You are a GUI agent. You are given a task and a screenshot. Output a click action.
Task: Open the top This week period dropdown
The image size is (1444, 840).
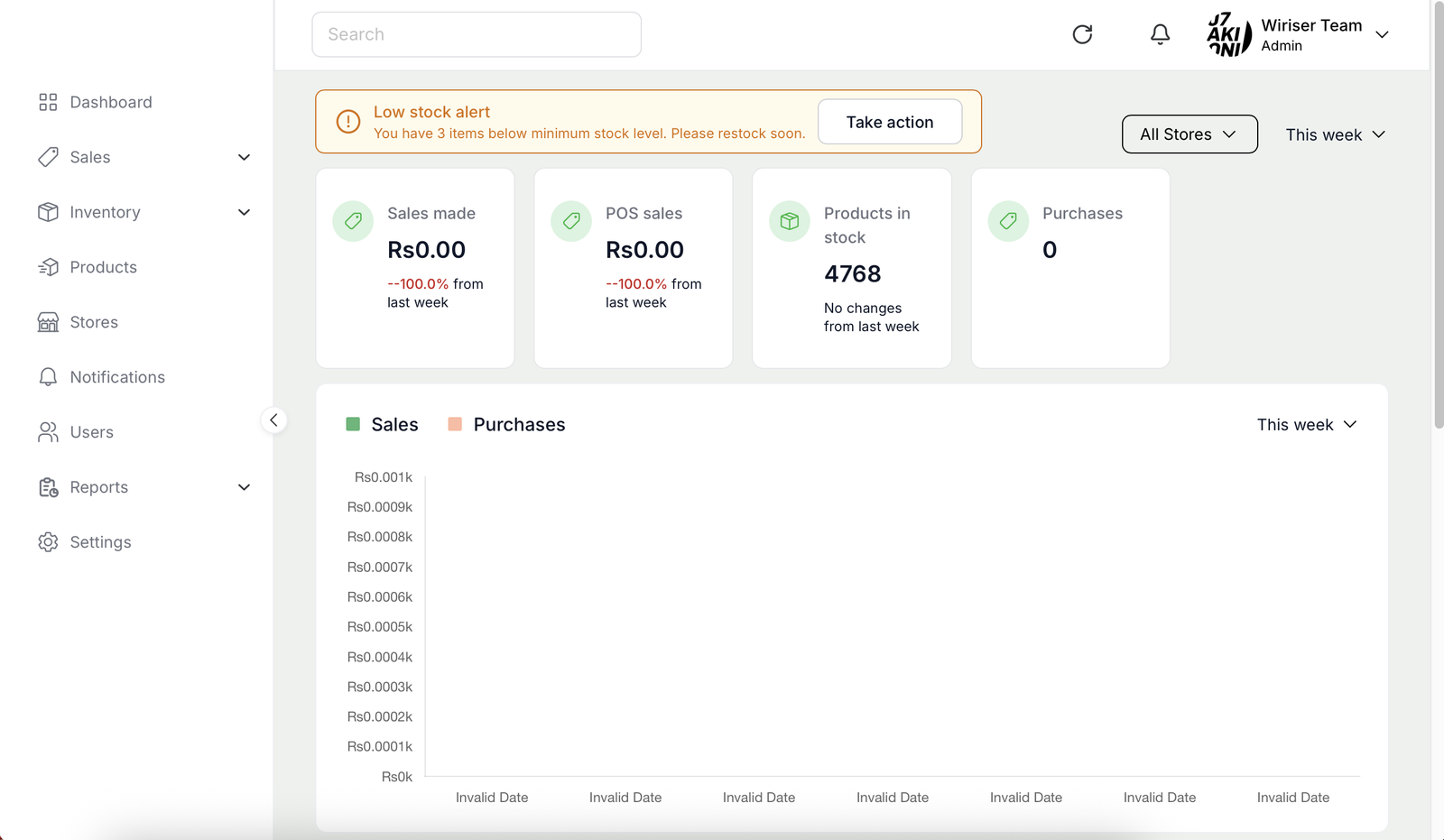(x=1335, y=134)
